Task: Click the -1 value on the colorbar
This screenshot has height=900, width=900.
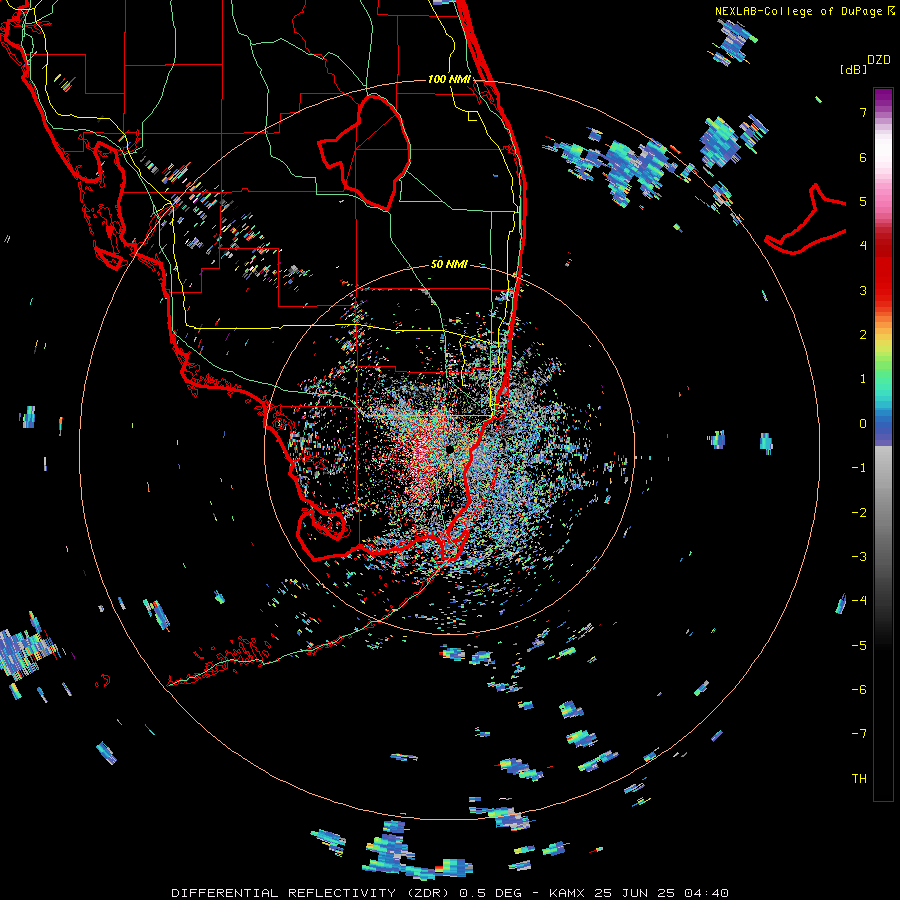Action: (859, 468)
